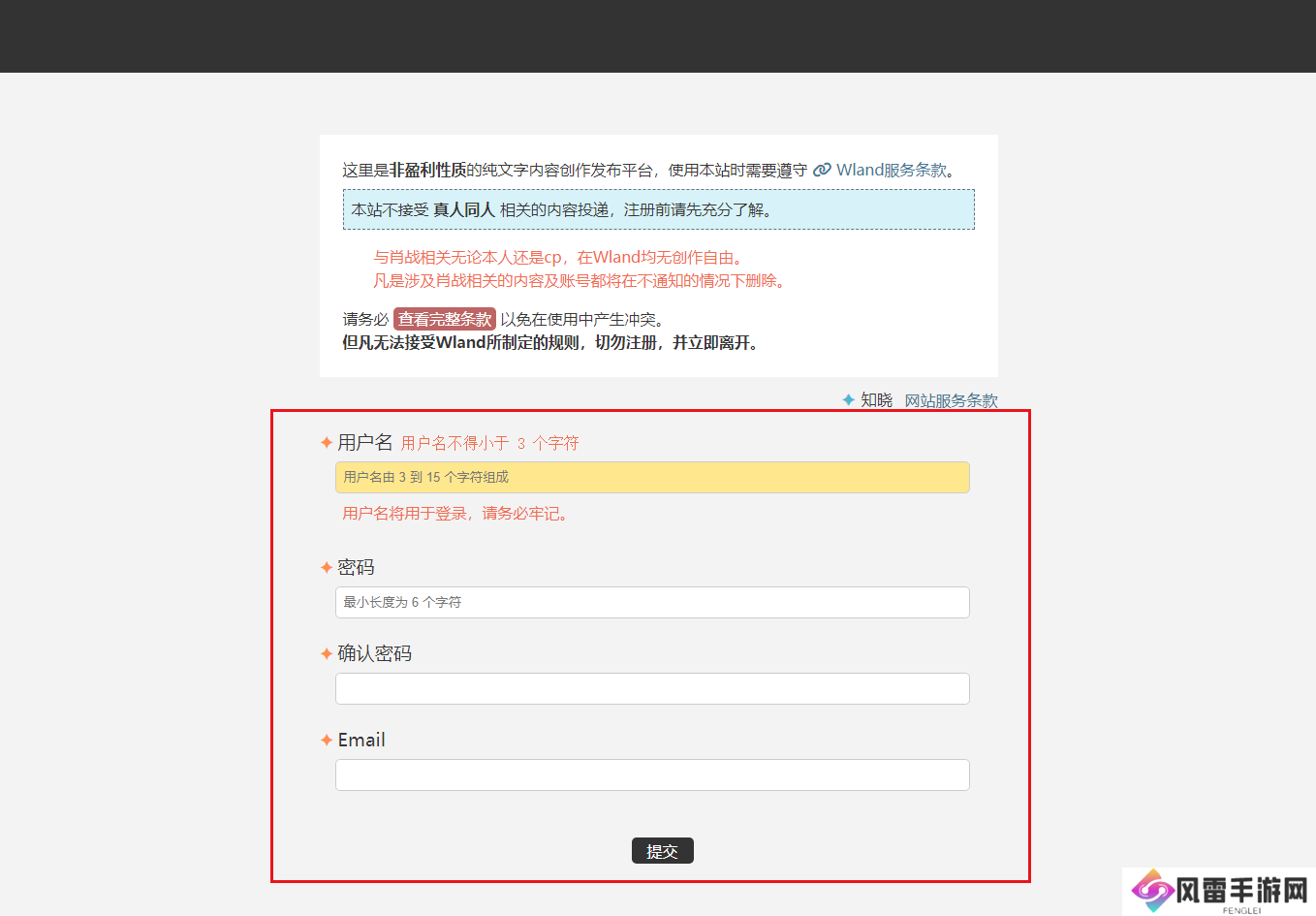Image resolution: width=1316 pixels, height=916 pixels.
Task: Click the 风雷手游网 watermark text
Action: coord(1241,889)
